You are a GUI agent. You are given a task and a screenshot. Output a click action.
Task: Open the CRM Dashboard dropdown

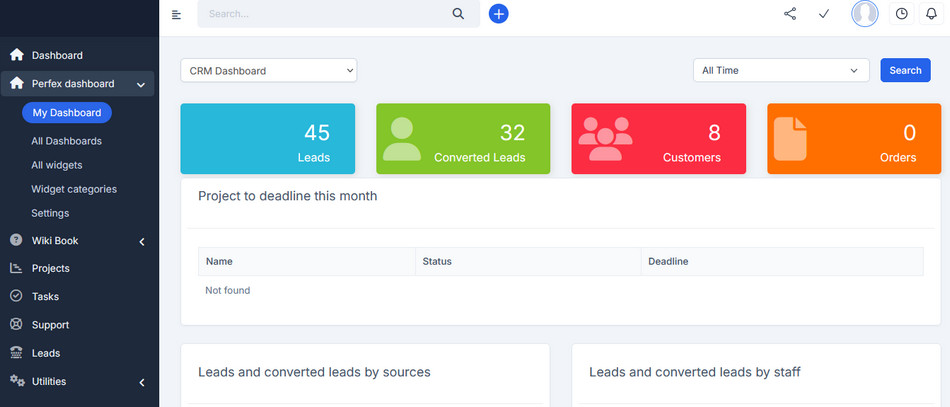point(268,70)
